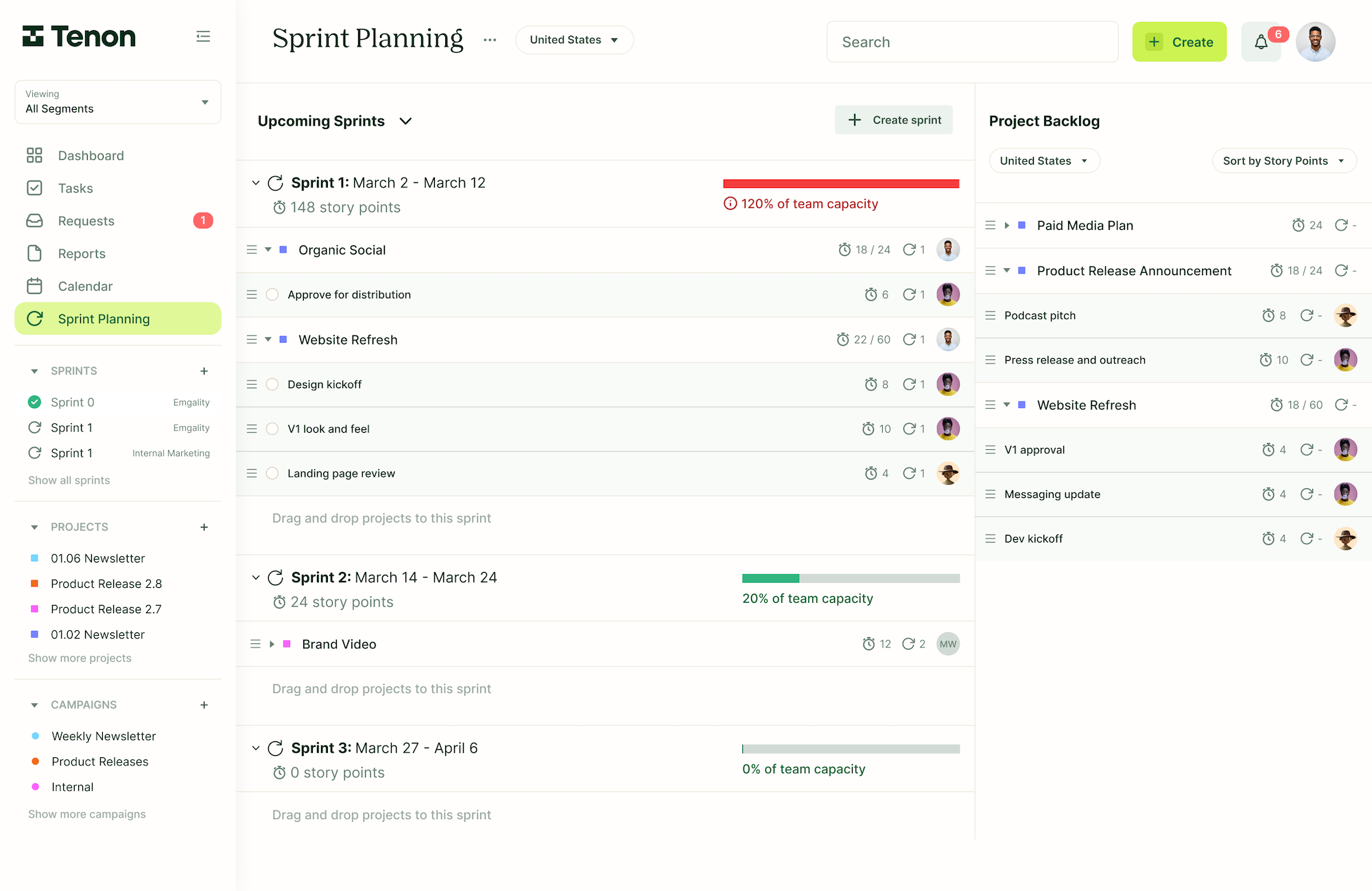Toggle Landing page review task circle
The width and height of the screenshot is (1372, 891).
tap(272, 473)
